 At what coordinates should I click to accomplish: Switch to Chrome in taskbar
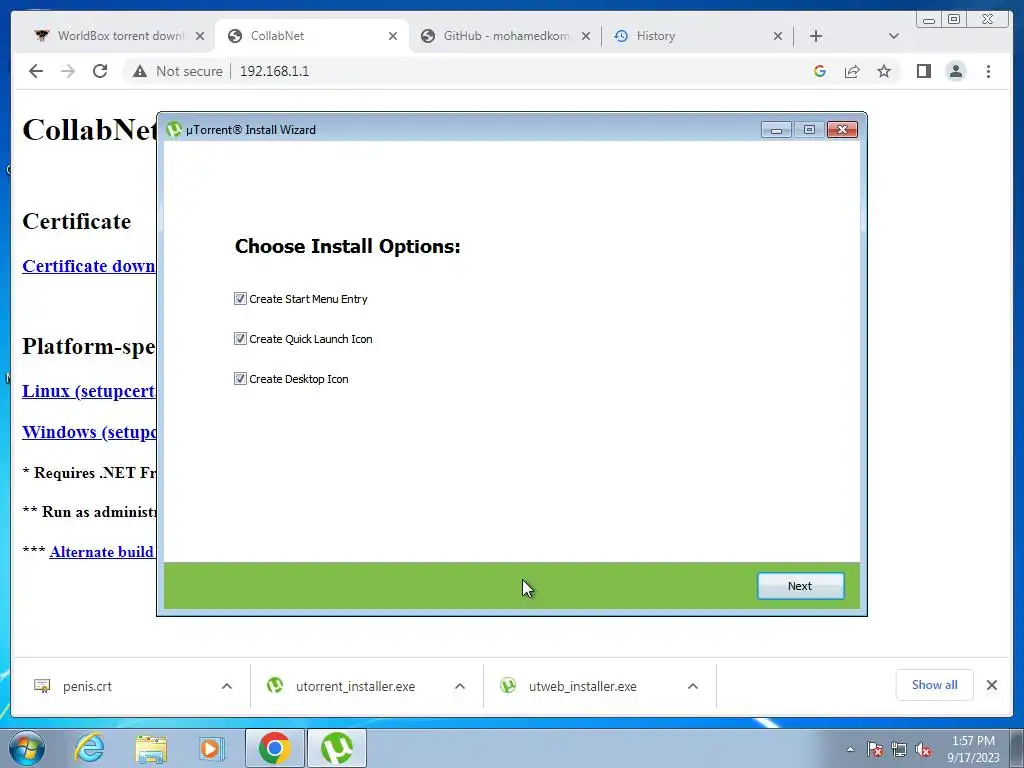[x=275, y=748]
